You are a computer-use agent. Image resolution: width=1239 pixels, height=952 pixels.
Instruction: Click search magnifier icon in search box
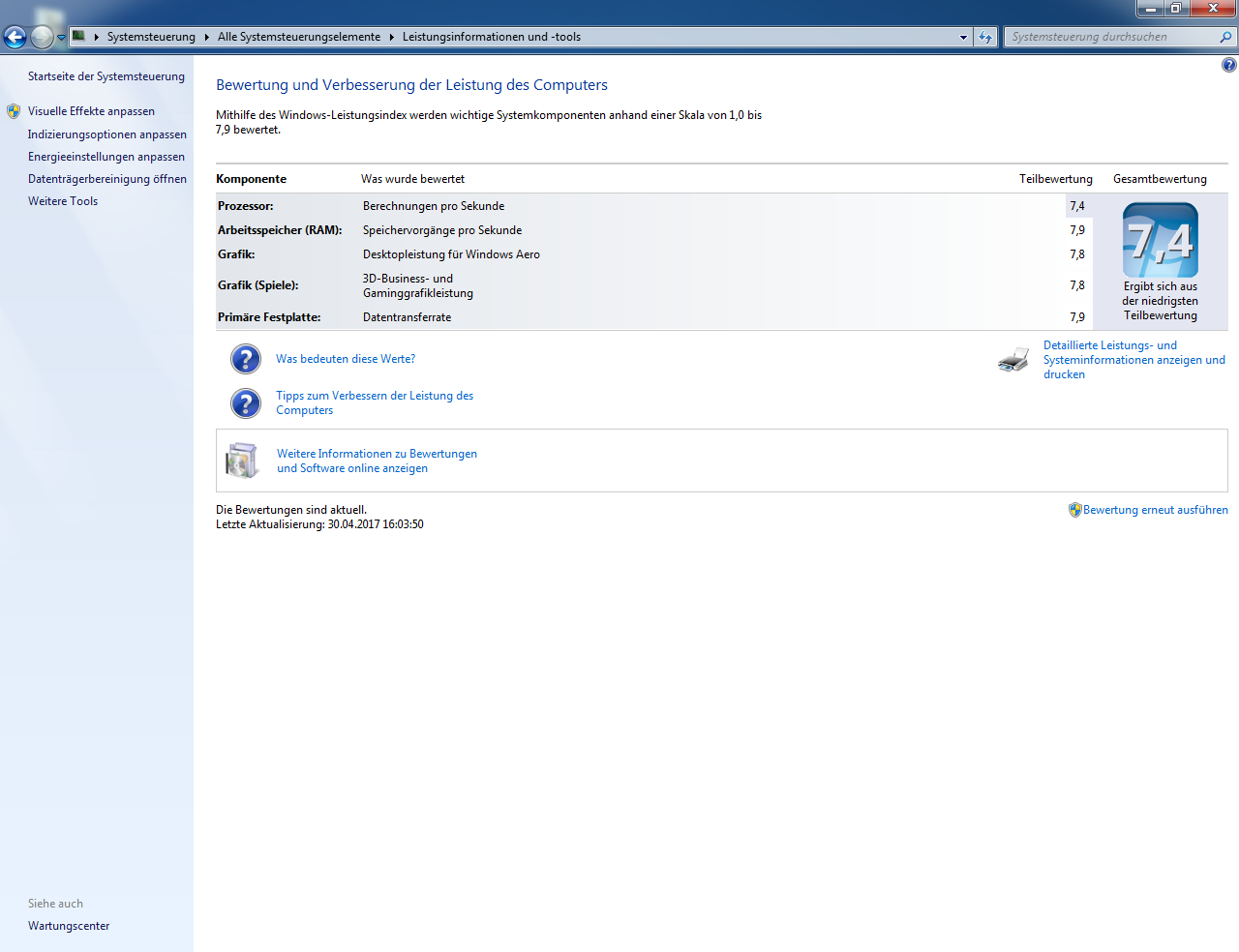click(1225, 37)
